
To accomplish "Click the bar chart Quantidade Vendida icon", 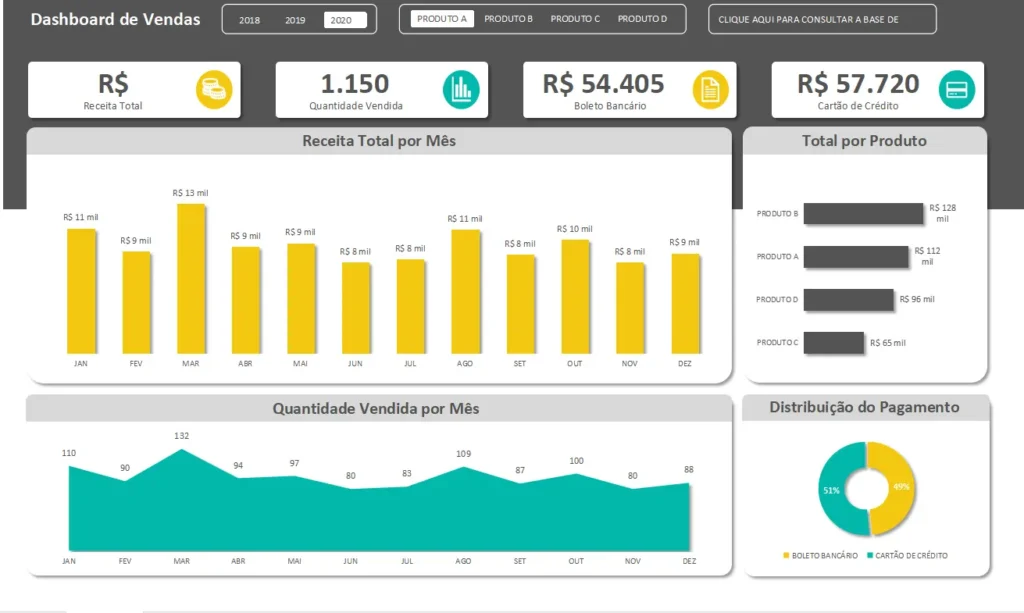I will pos(461,90).
